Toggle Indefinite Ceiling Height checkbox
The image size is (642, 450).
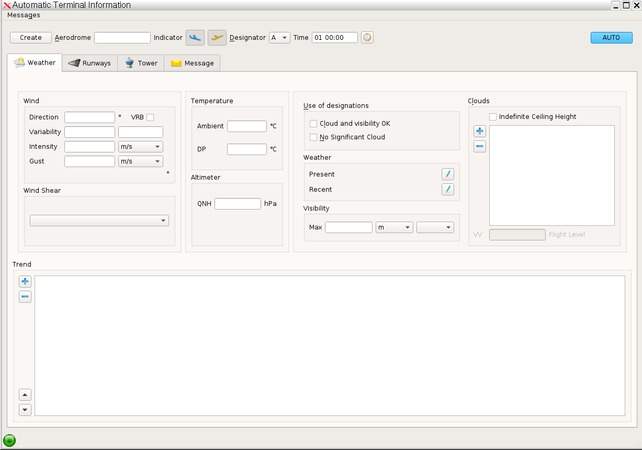(494, 117)
